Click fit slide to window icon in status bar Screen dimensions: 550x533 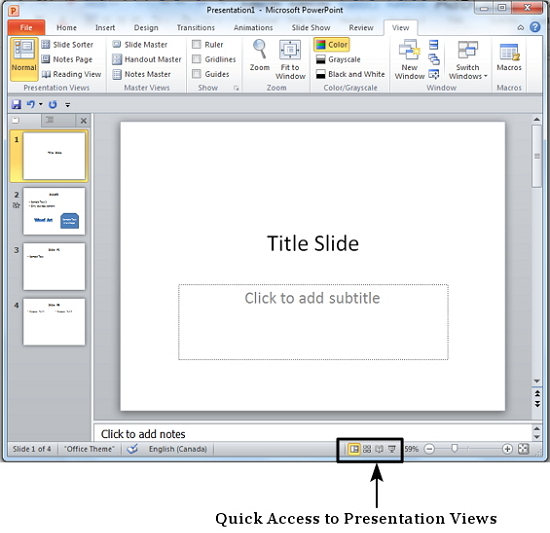[x=523, y=449]
